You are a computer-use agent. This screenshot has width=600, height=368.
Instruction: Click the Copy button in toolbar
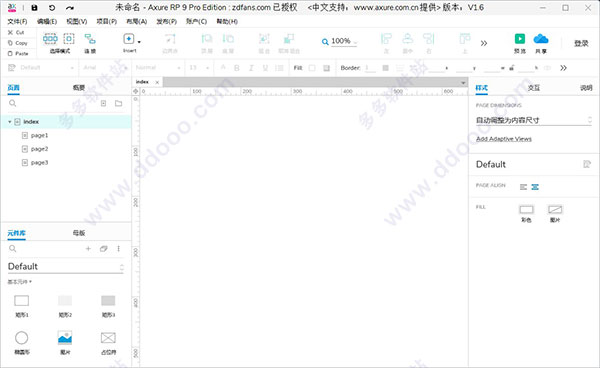[18, 43]
